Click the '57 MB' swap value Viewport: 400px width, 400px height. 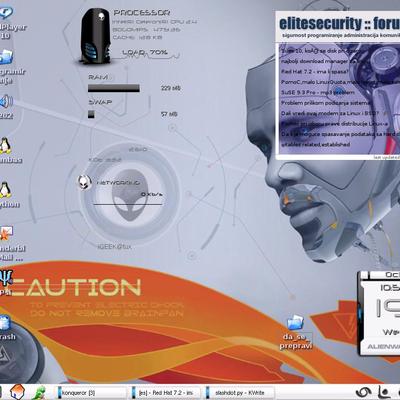pos(169,114)
